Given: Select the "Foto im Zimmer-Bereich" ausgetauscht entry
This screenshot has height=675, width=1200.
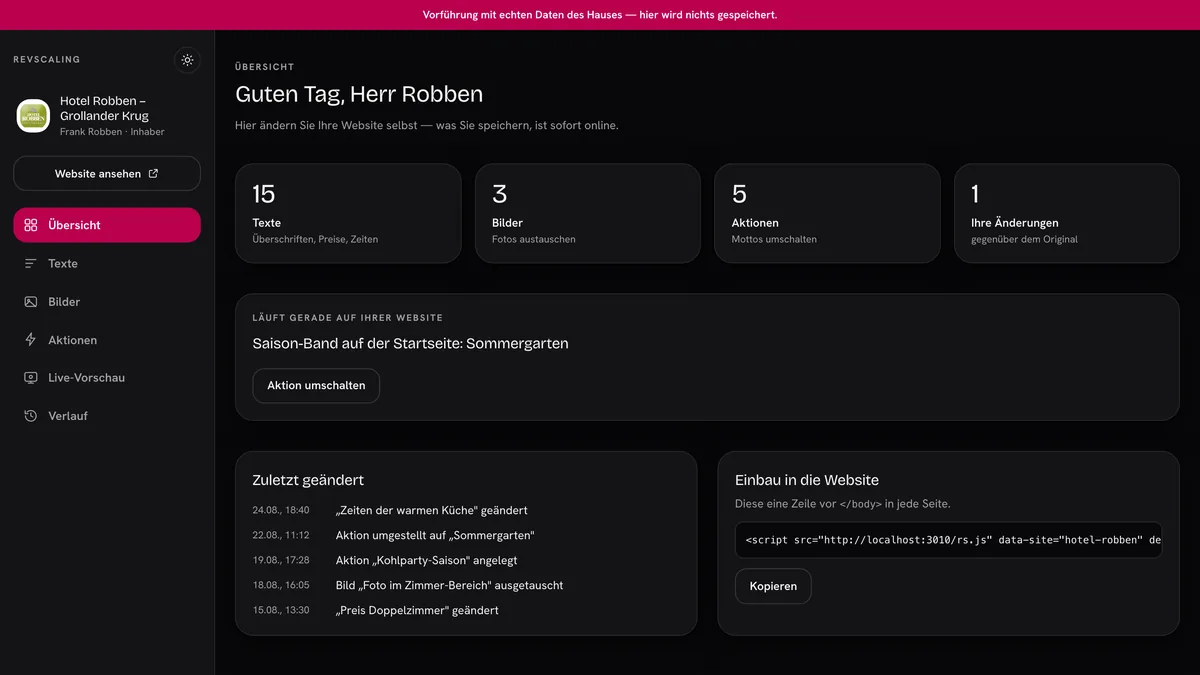Looking at the screenshot, I should point(449,585).
